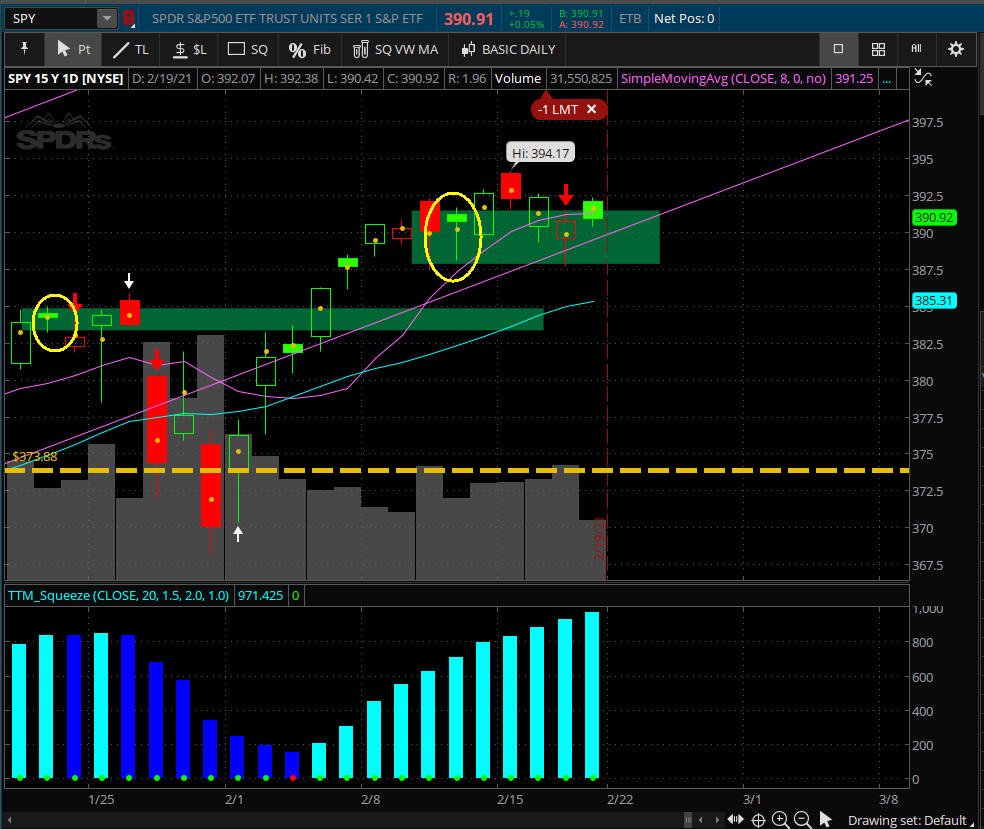Select the Pt pointer tool
The width and height of the screenshot is (984, 829).
pyautogui.click(x=73, y=49)
